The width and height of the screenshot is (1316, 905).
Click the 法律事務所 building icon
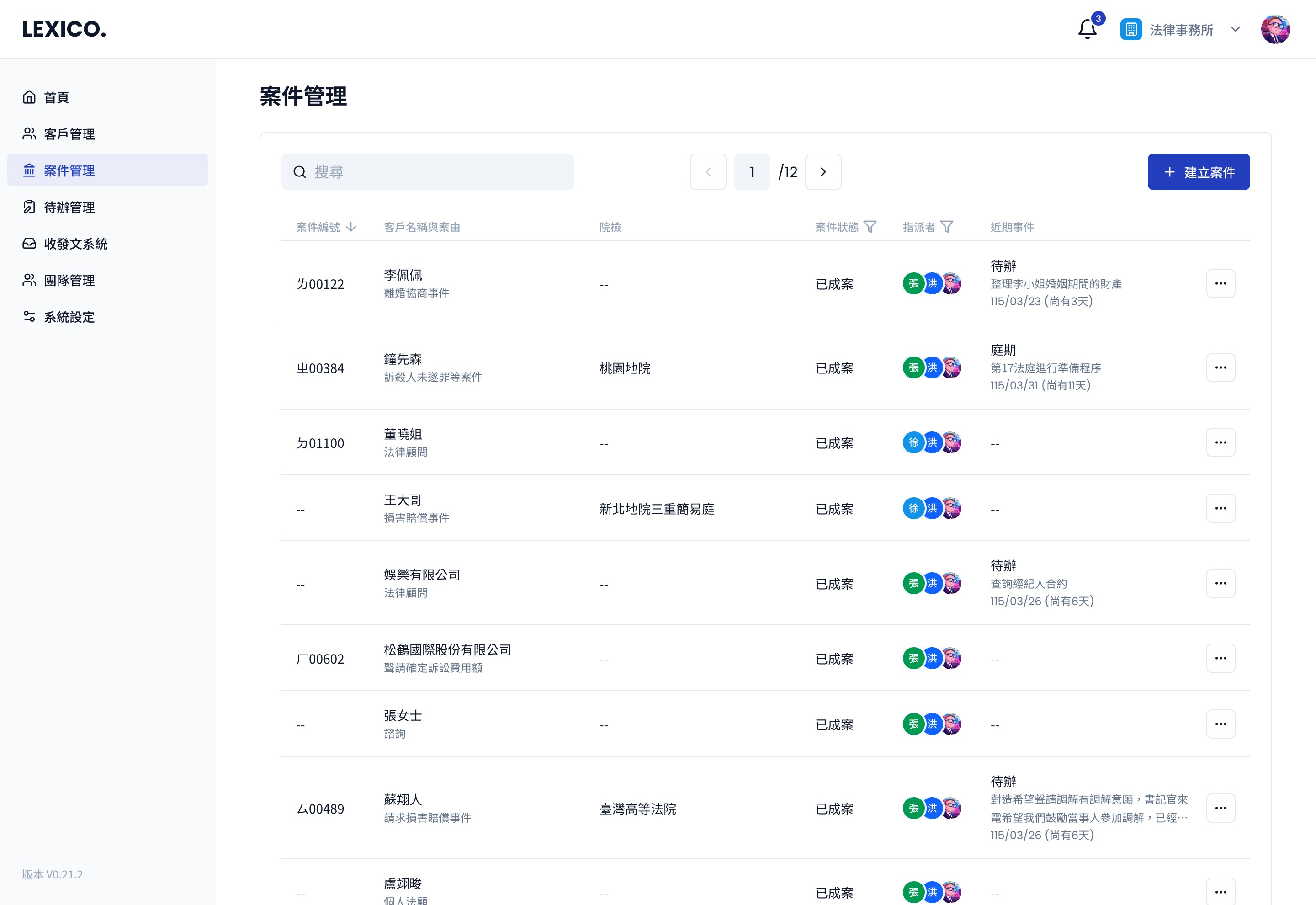[1130, 29]
